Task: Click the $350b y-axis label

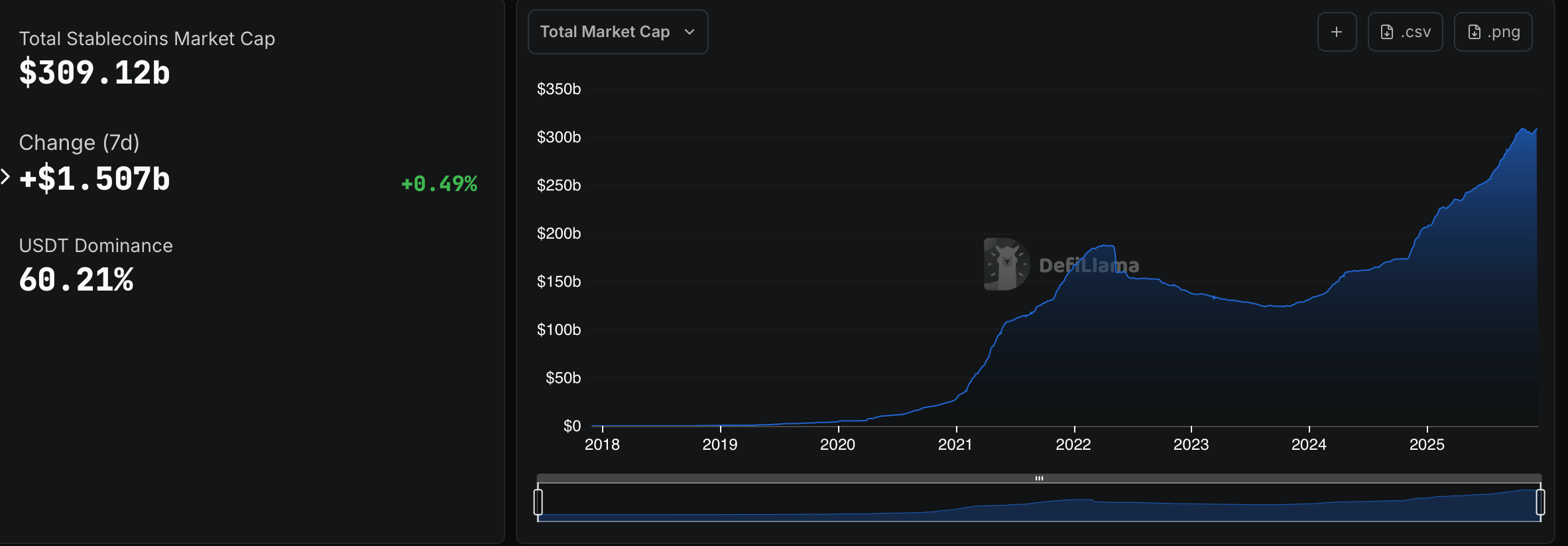Action: coord(558,89)
